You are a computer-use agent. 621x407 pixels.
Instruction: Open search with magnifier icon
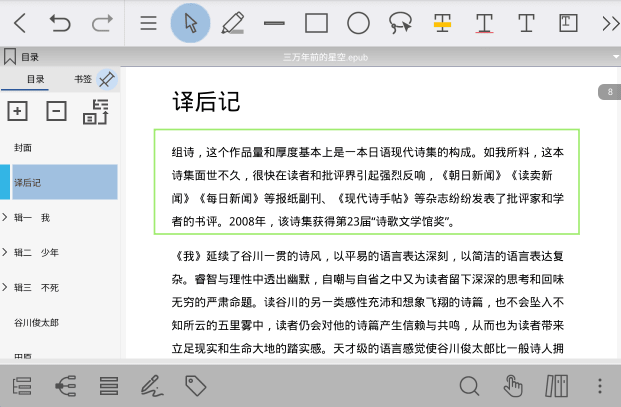click(470, 386)
